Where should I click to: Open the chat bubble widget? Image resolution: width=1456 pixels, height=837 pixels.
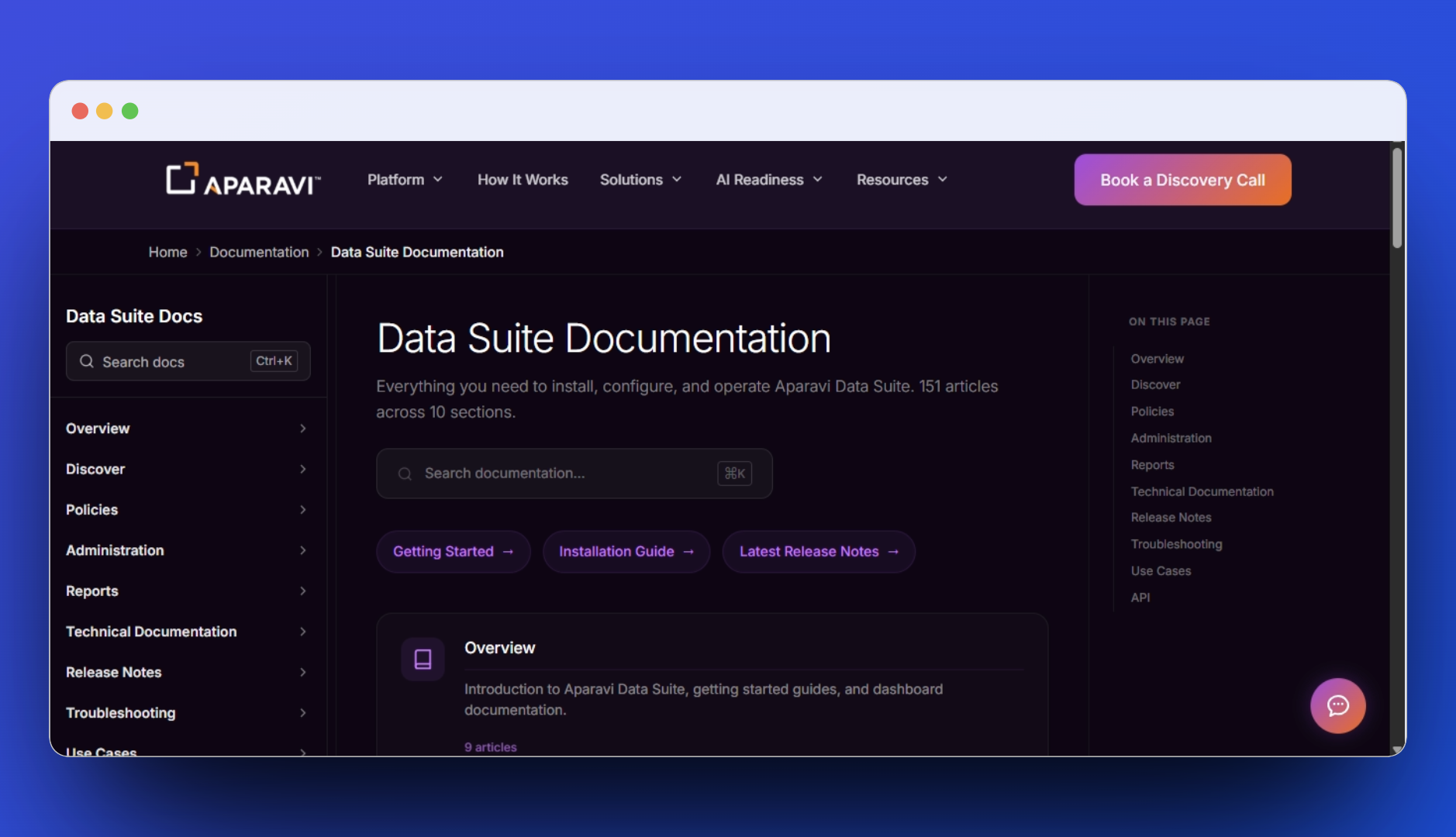pyautogui.click(x=1337, y=705)
